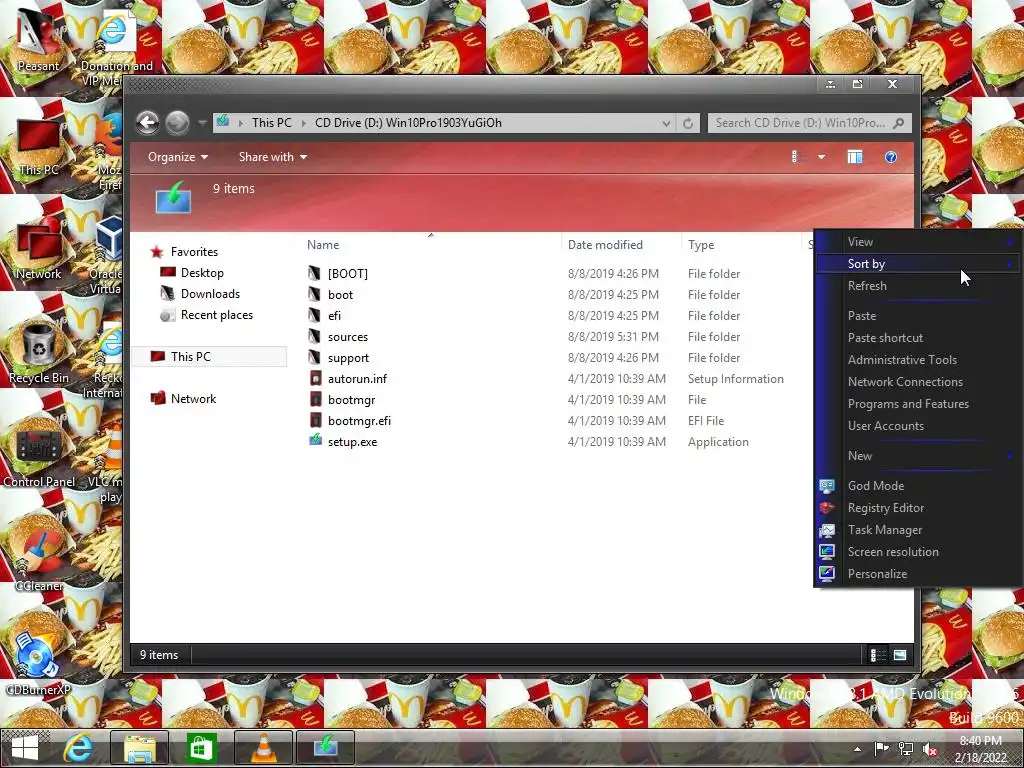Screen dimensions: 1024x768
Task: Open the blue Help icon
Action: (891, 157)
